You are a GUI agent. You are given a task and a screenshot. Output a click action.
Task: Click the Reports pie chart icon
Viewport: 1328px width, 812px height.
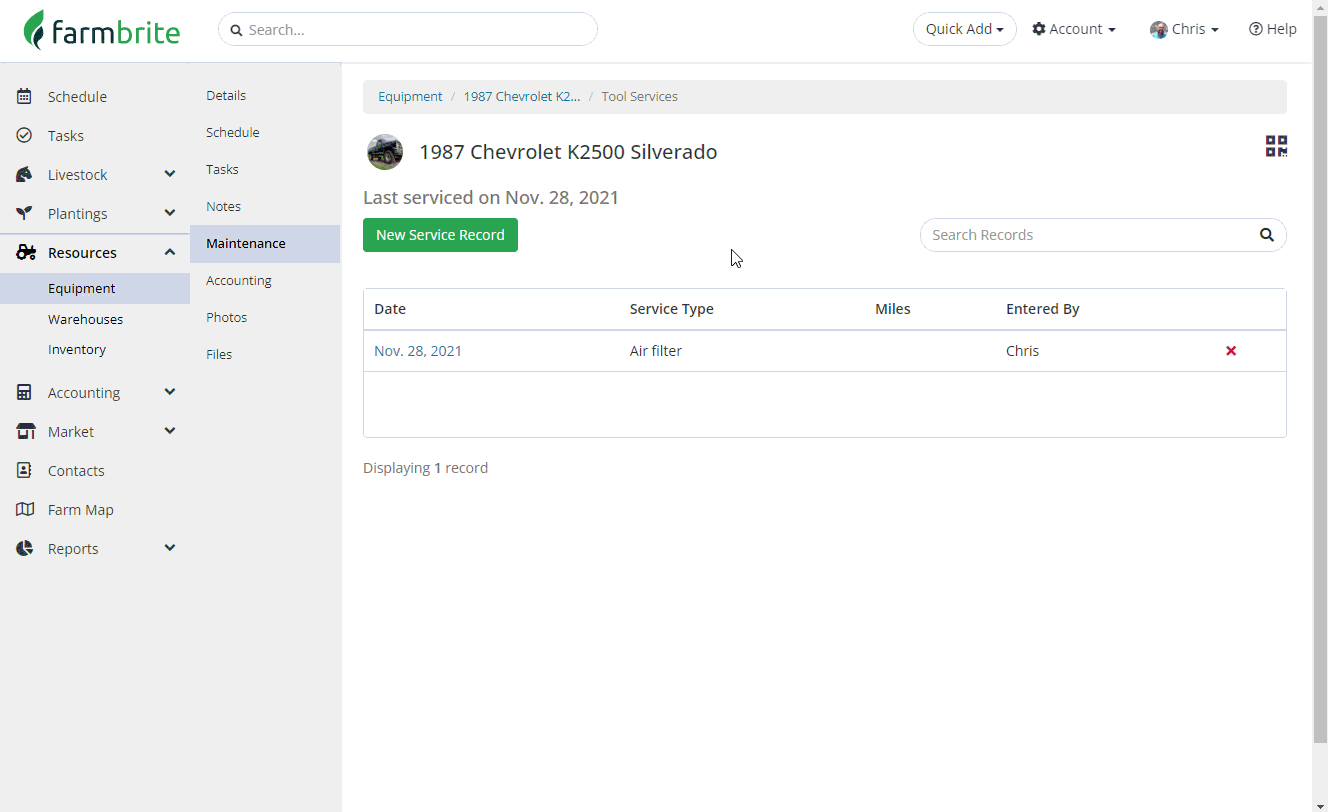point(24,549)
